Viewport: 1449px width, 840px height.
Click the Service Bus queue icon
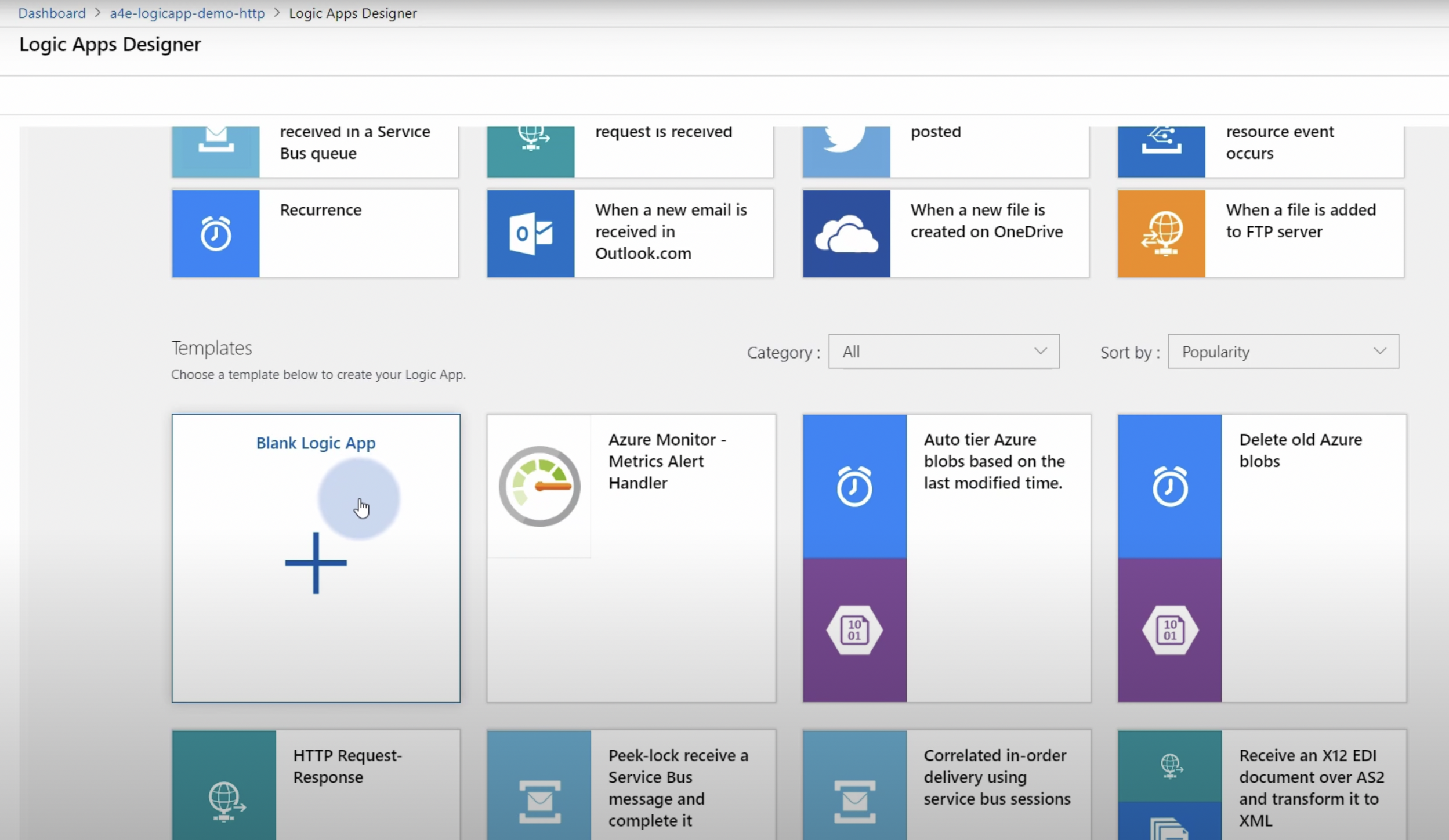click(x=216, y=151)
